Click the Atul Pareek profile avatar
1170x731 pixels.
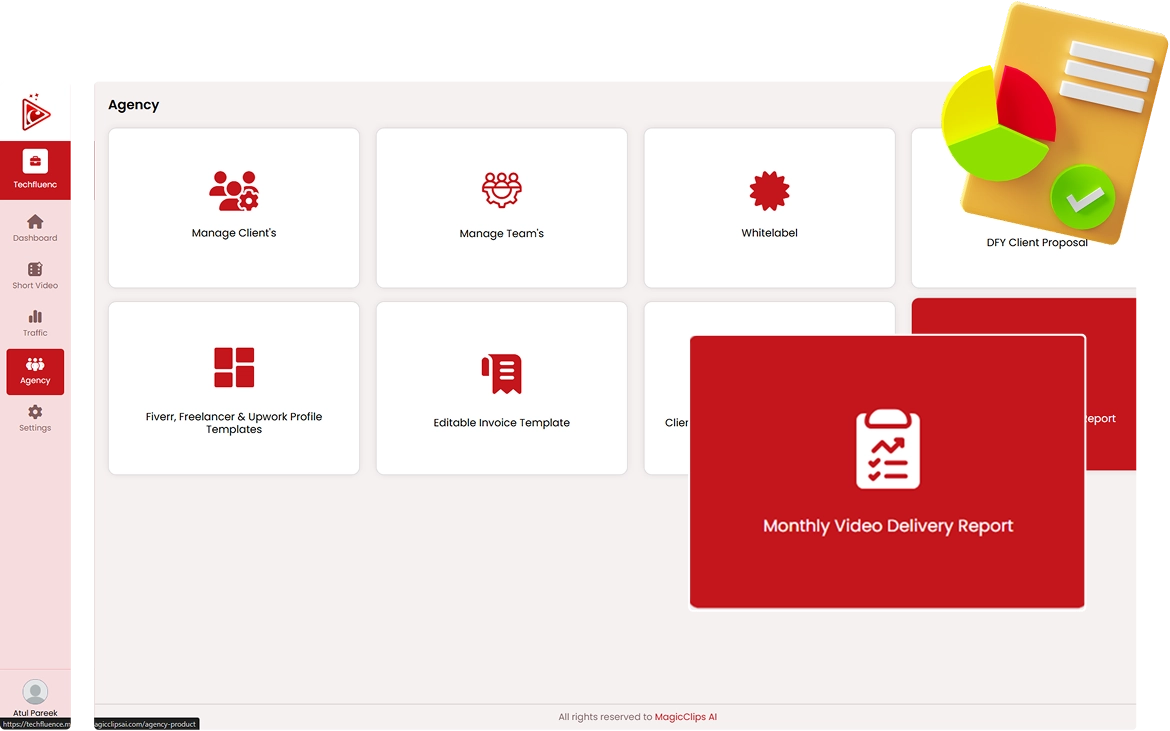35,692
